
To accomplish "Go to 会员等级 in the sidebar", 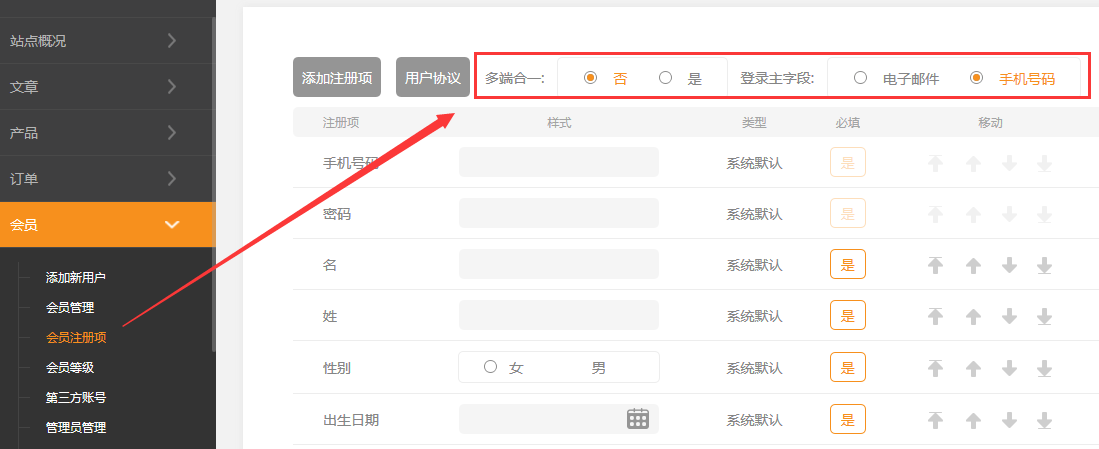I will (x=70, y=368).
